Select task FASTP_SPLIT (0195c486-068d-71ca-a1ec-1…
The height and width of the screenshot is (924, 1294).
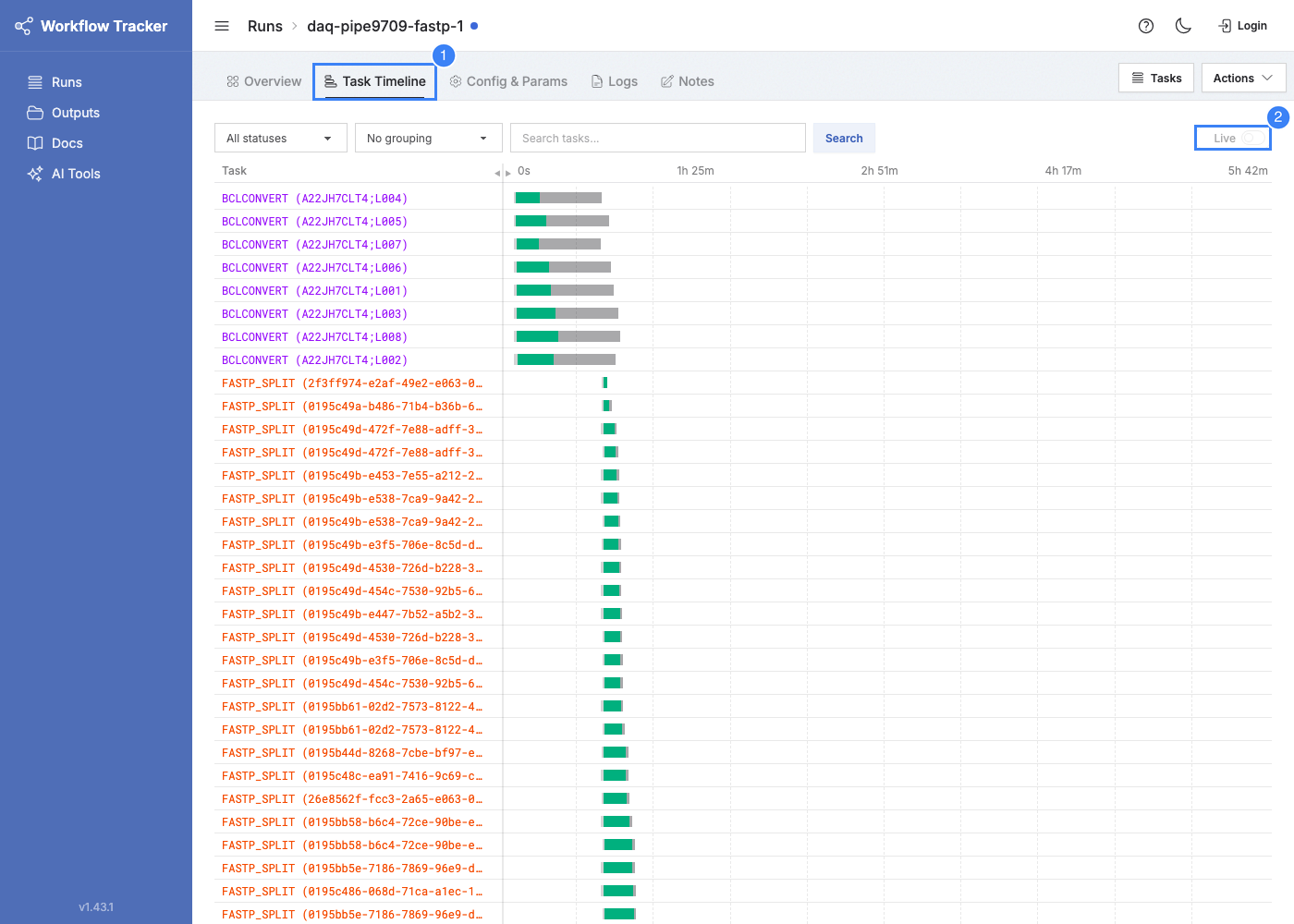click(352, 892)
